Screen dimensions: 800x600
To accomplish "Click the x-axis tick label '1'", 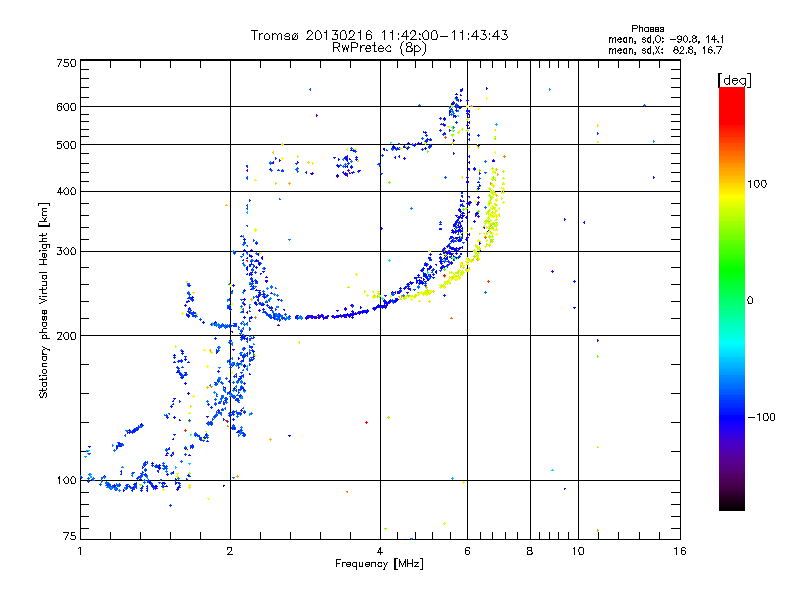I will point(80,551).
